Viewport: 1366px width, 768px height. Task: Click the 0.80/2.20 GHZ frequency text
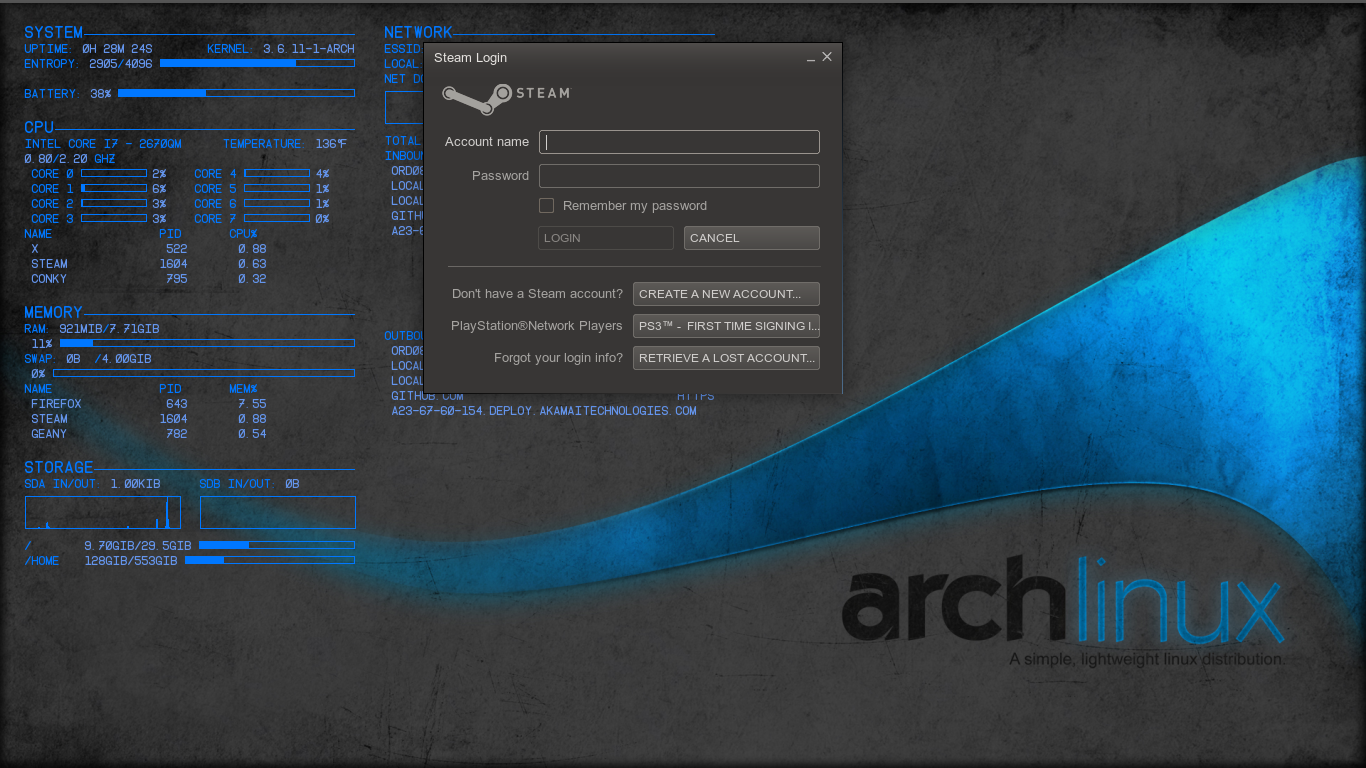click(70, 159)
